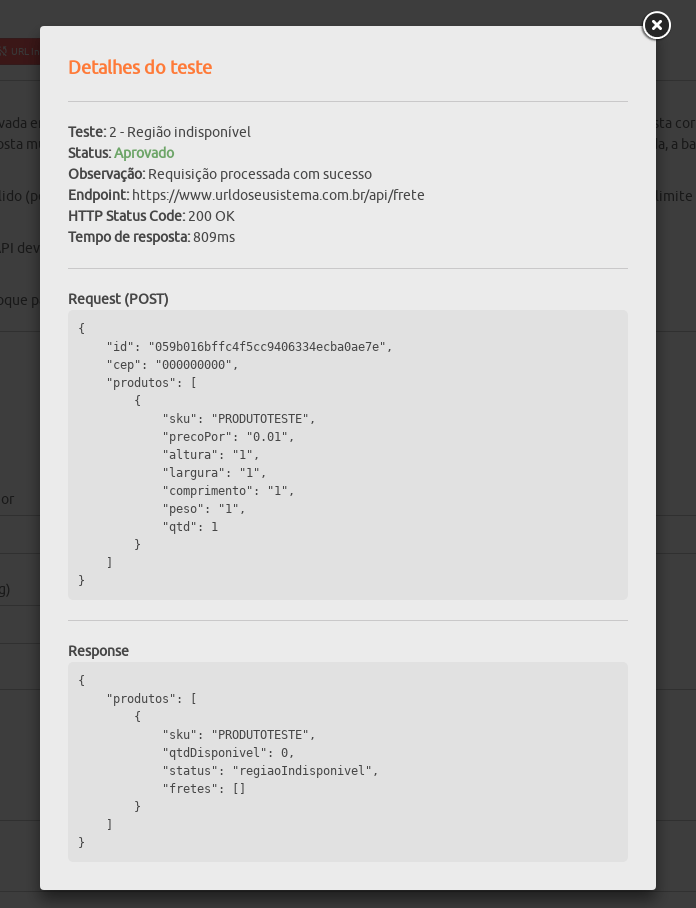Screen dimensions: 696x908
Task: Click the 809ms response time value
Action: point(214,237)
